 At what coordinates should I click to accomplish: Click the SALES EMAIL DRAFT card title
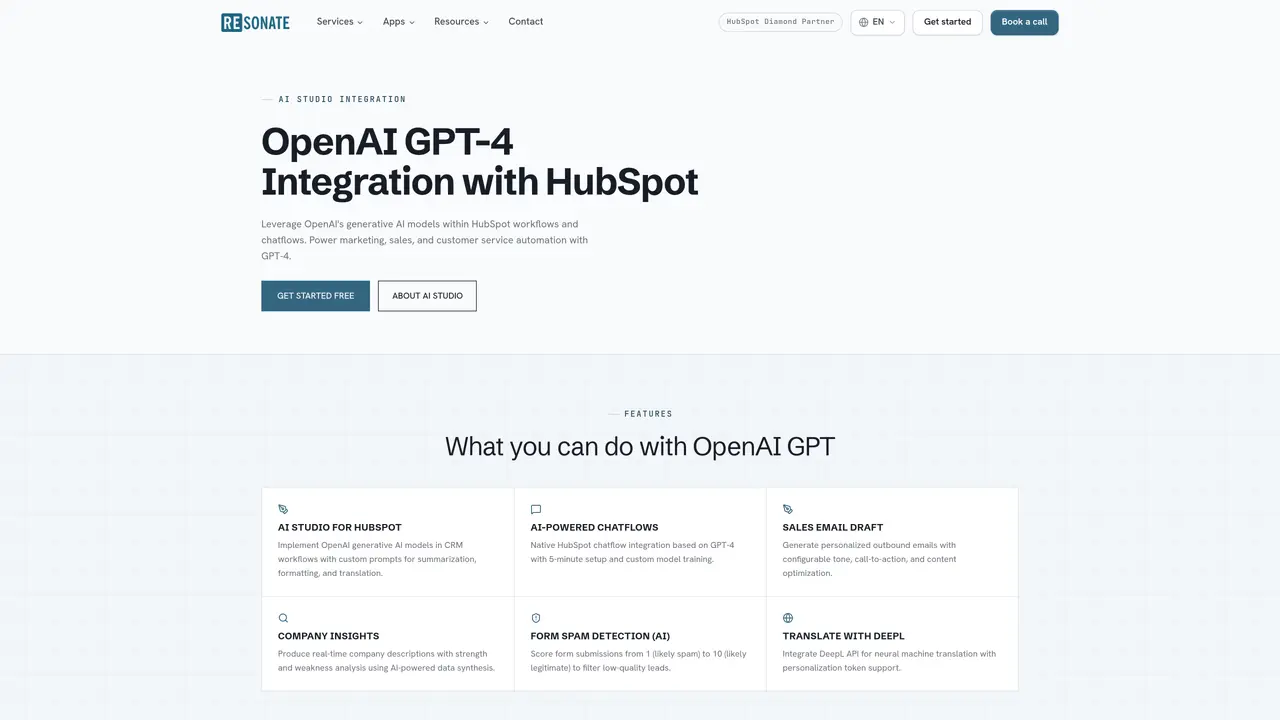(x=833, y=527)
